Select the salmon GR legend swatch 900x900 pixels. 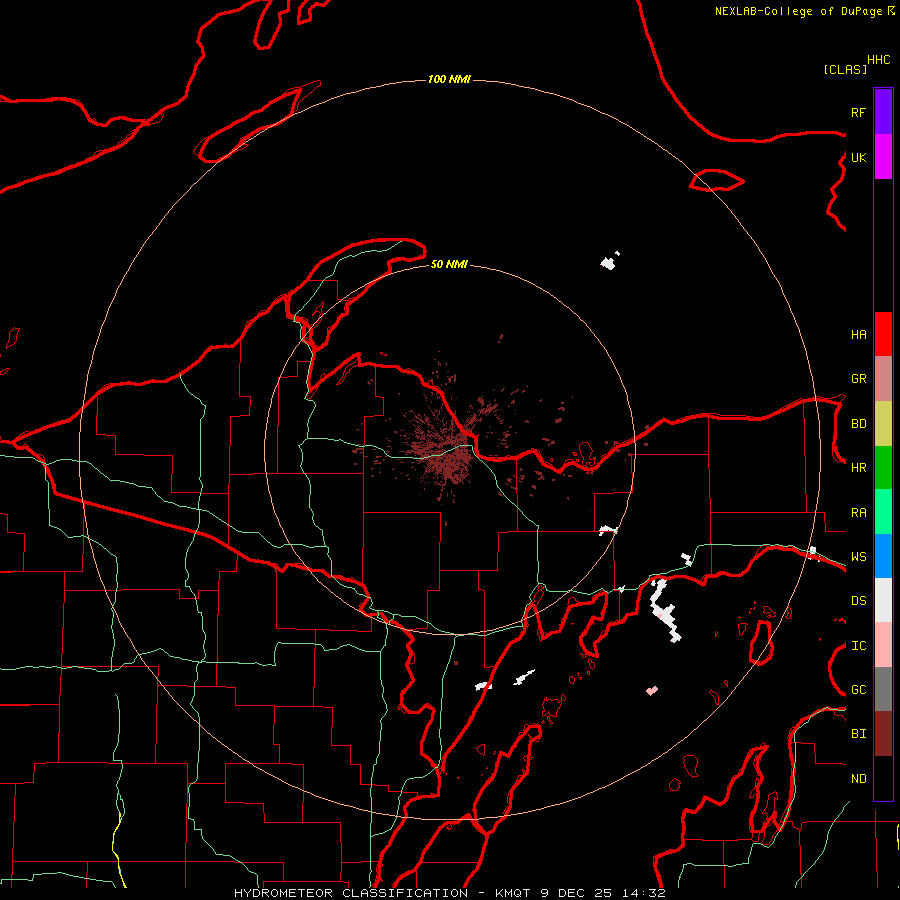pyautogui.click(x=883, y=379)
